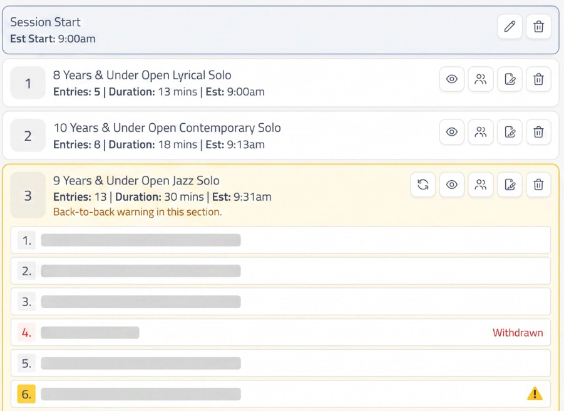The image size is (564, 411).
Task: Expand the 8 Years & Under Open Lyrical Solo title
Action: click(142, 75)
